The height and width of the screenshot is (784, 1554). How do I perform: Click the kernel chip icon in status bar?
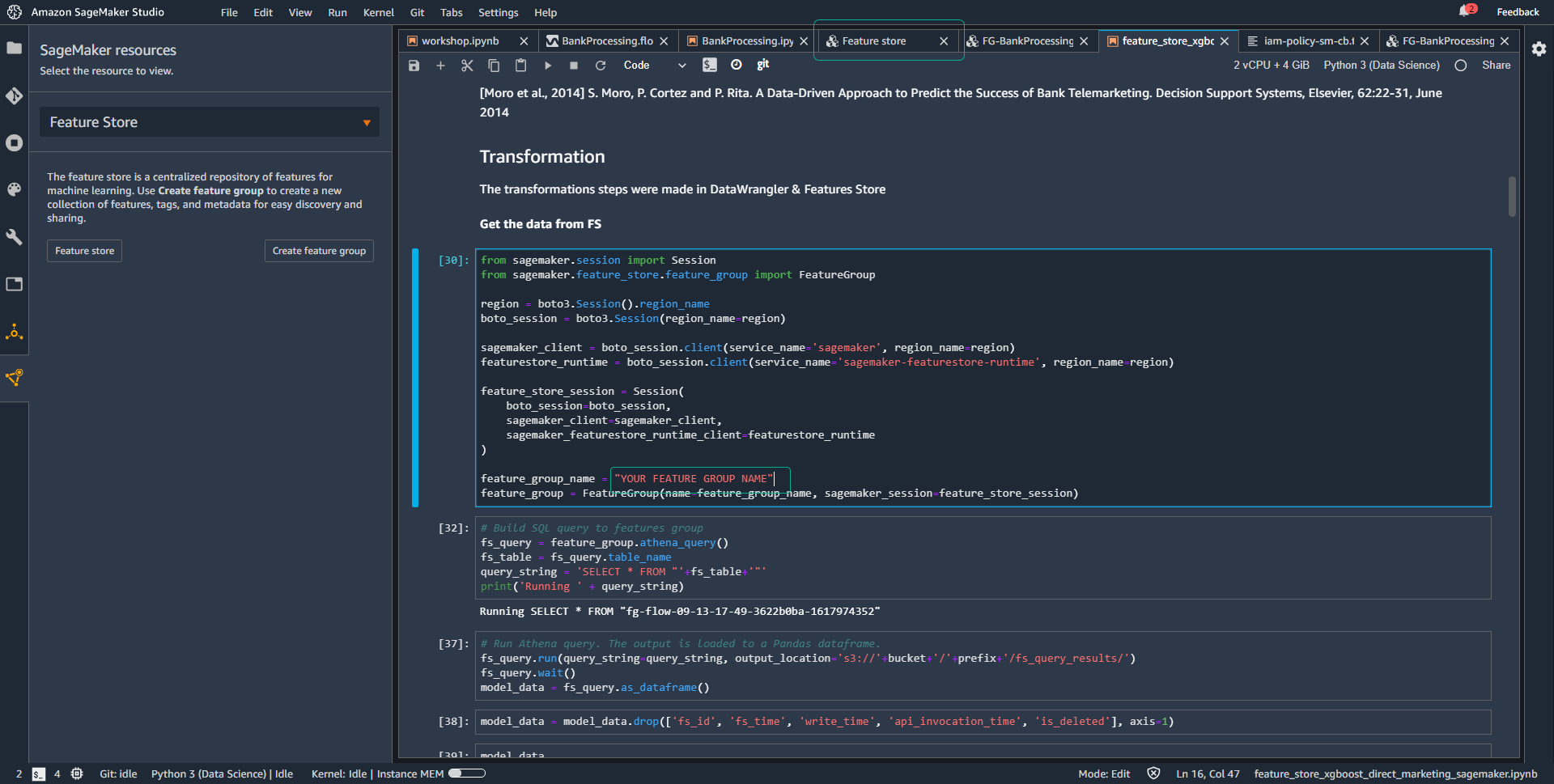click(77, 774)
